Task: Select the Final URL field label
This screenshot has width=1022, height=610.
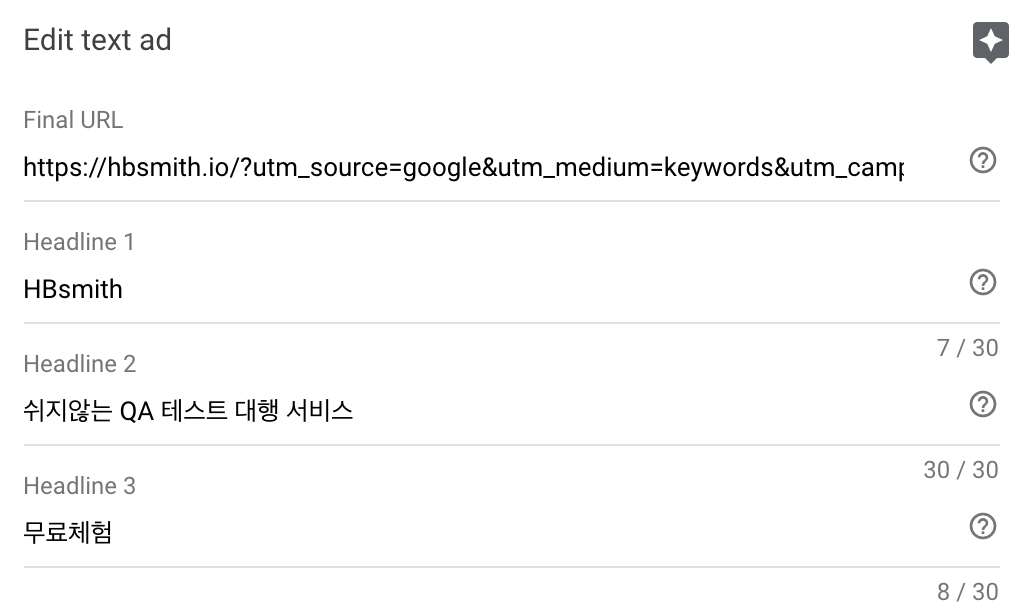Action: coord(72,119)
